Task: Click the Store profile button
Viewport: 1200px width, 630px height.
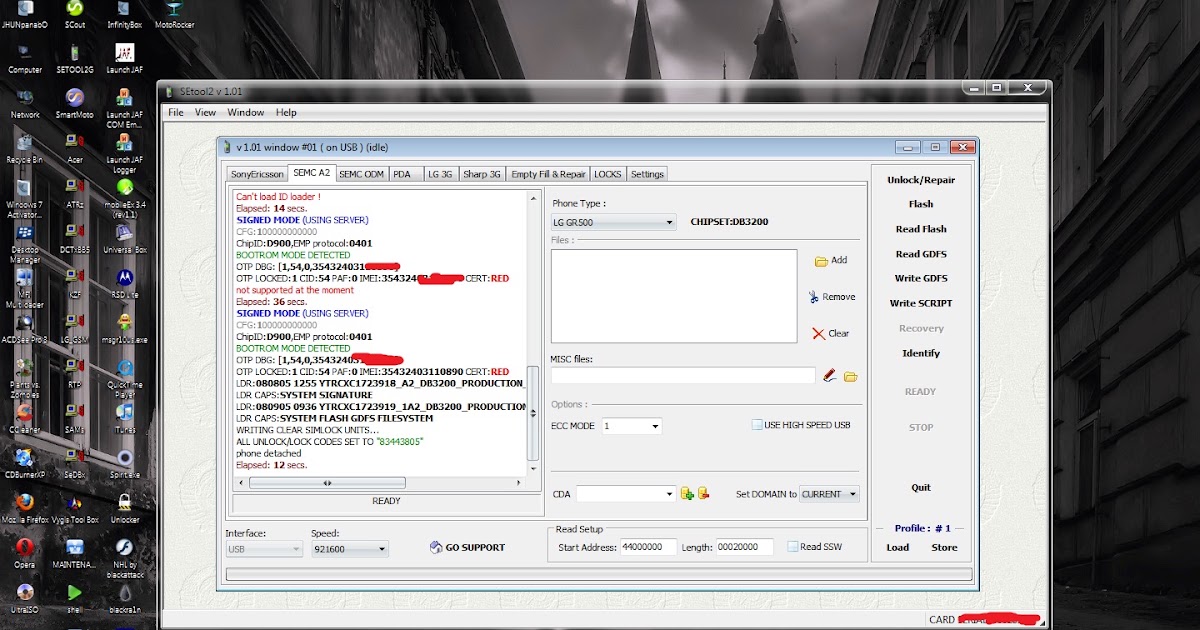Action: tap(944, 547)
